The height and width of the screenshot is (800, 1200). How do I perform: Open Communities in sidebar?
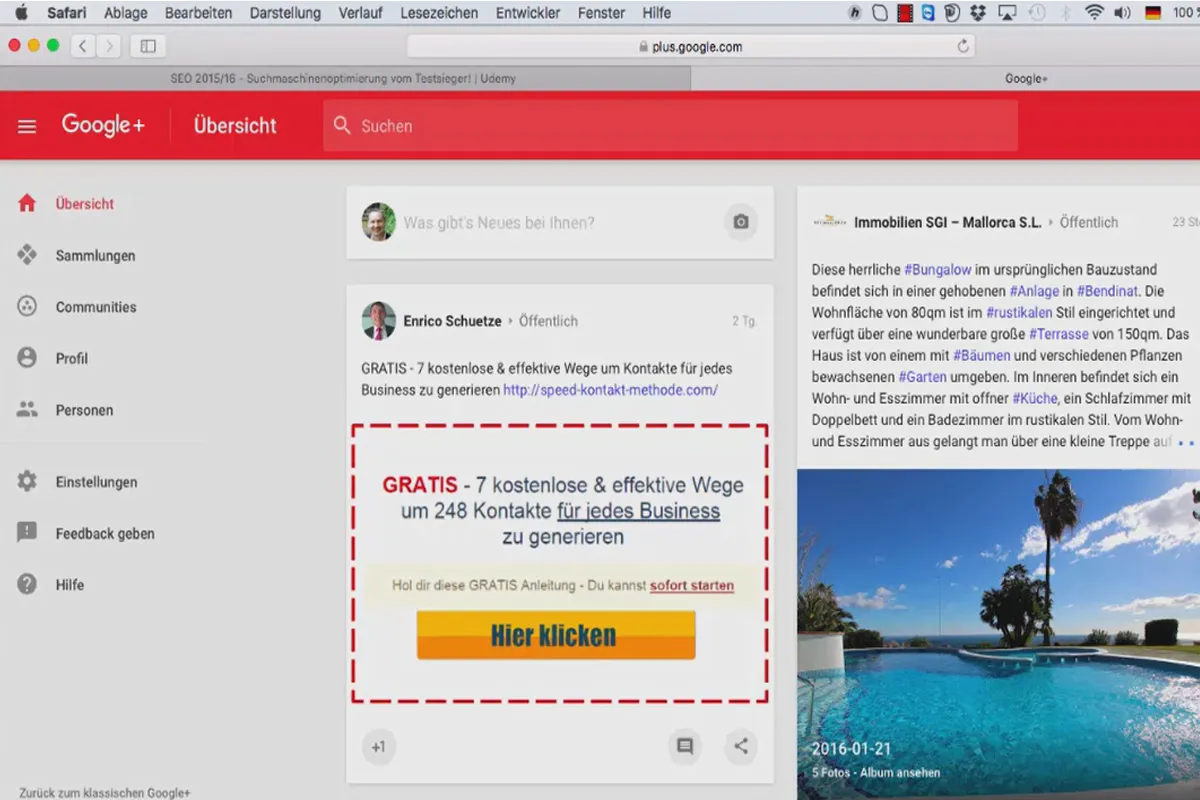pos(96,307)
